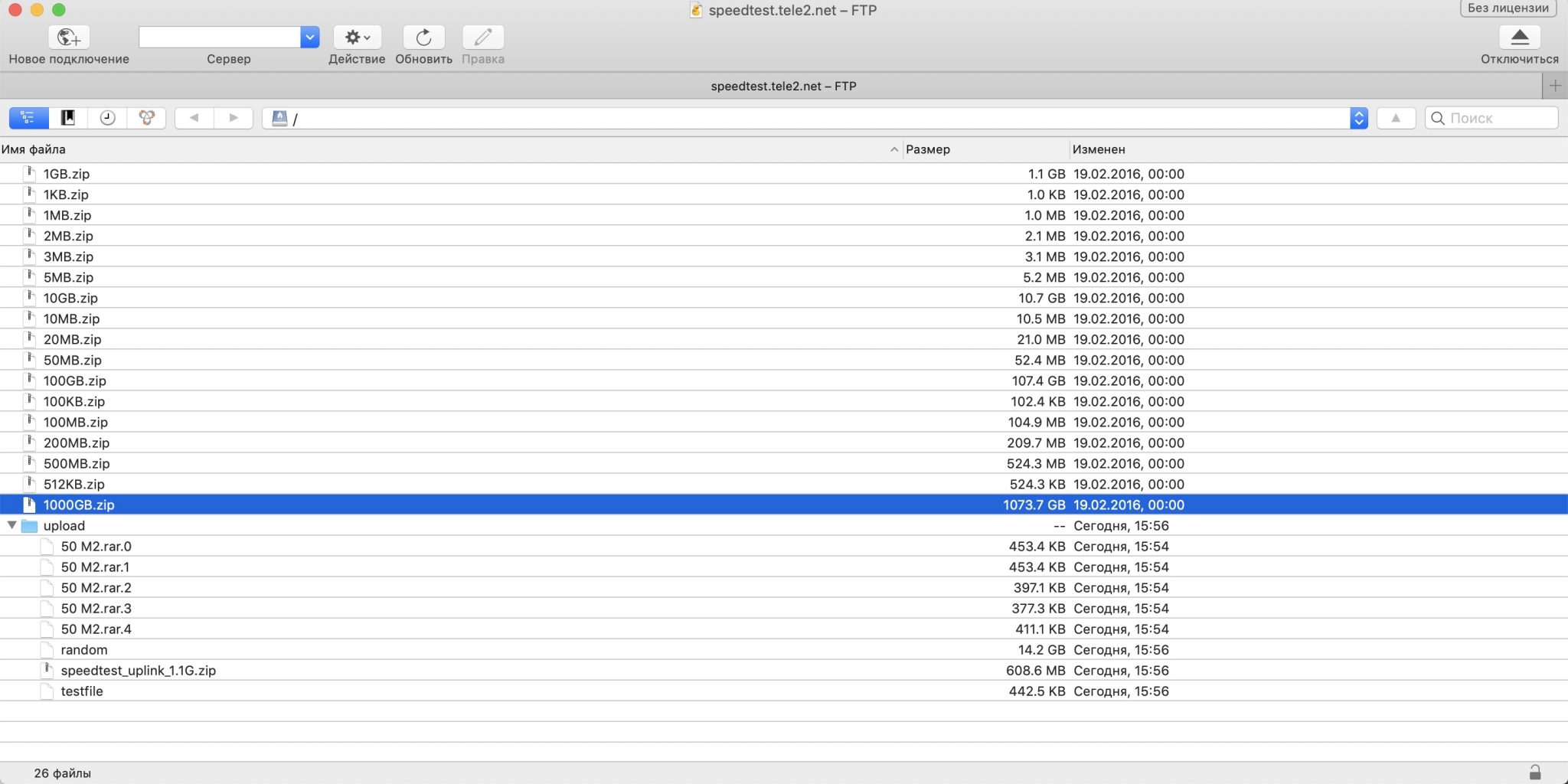
Task: Select the 1MB.zip file
Action: [784, 215]
